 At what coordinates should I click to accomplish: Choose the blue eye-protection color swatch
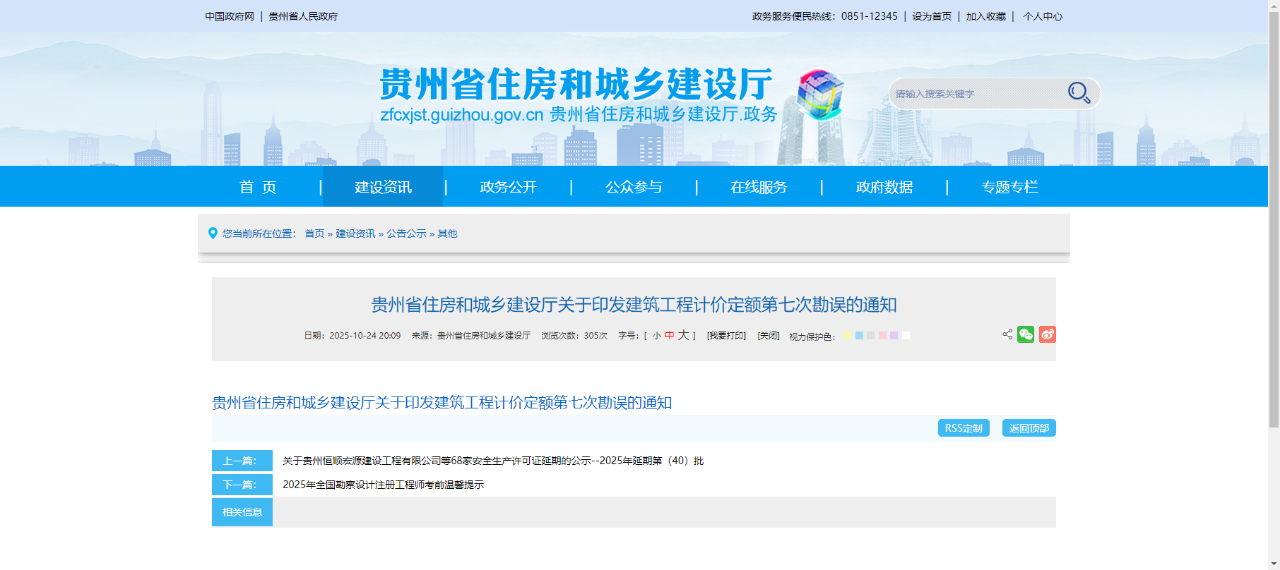[859, 336]
